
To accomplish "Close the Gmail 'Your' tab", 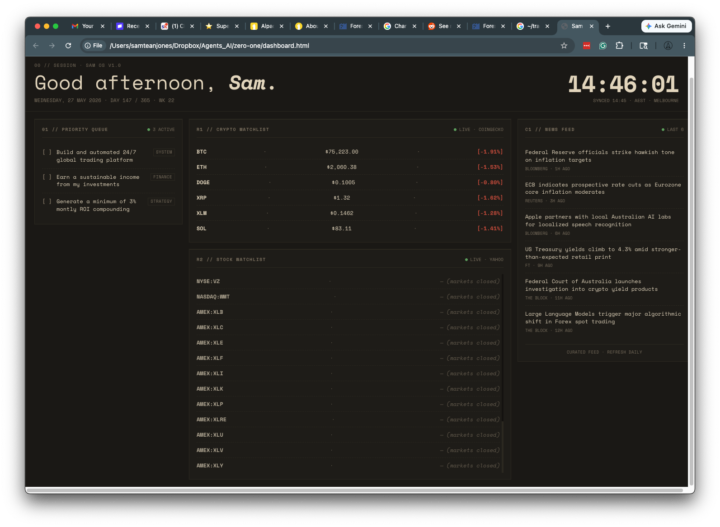I will [x=102, y=26].
